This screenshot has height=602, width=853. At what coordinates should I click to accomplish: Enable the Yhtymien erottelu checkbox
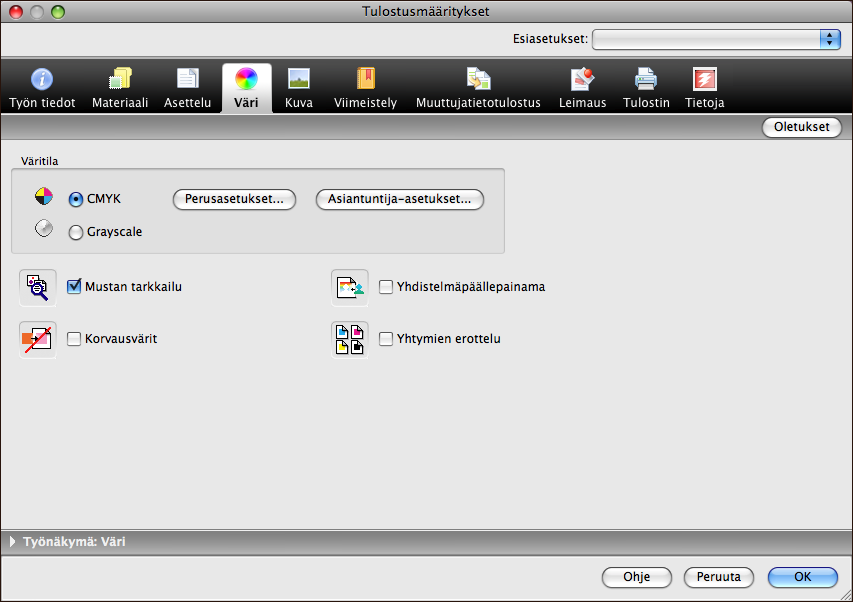(386, 339)
